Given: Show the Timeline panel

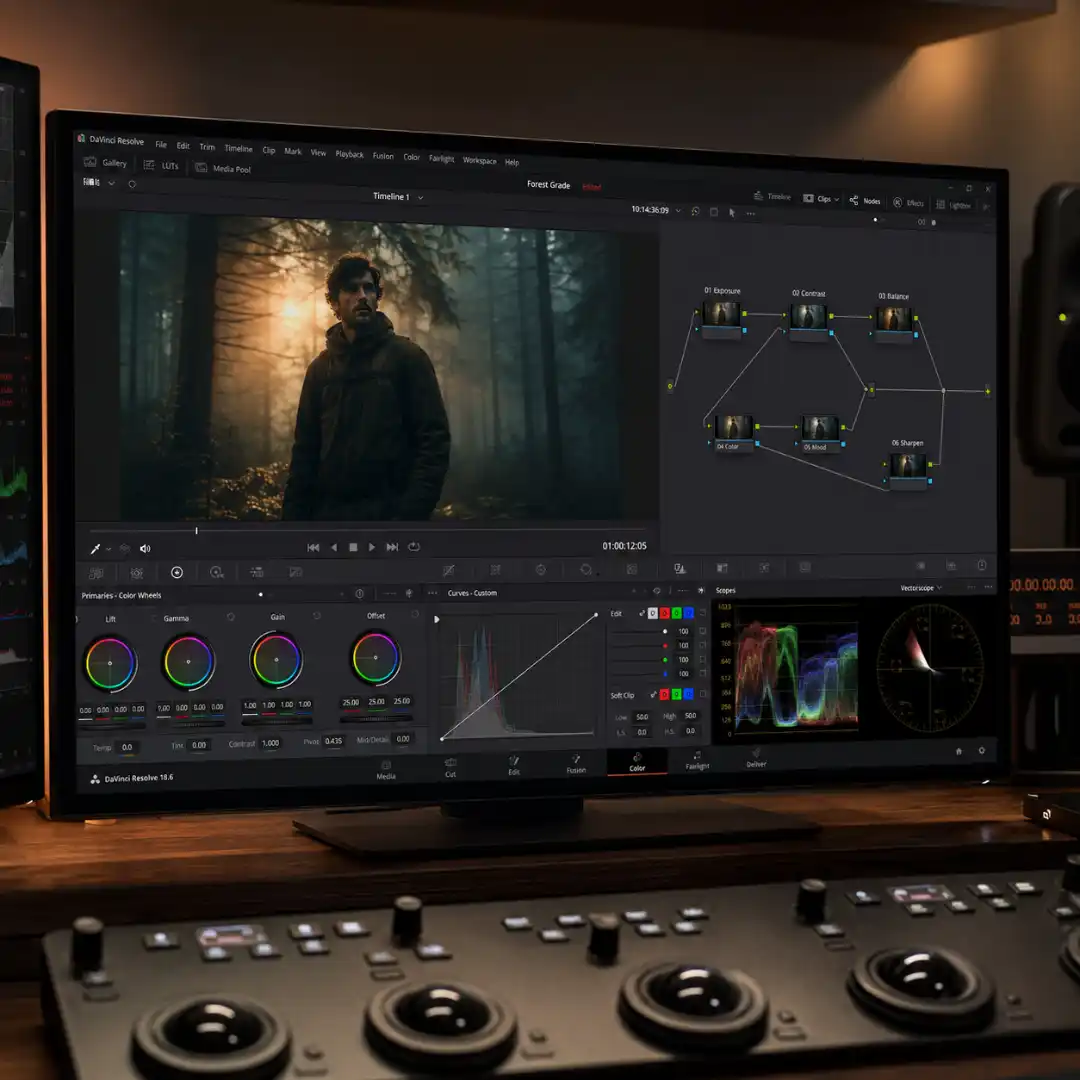Looking at the screenshot, I should (x=773, y=196).
